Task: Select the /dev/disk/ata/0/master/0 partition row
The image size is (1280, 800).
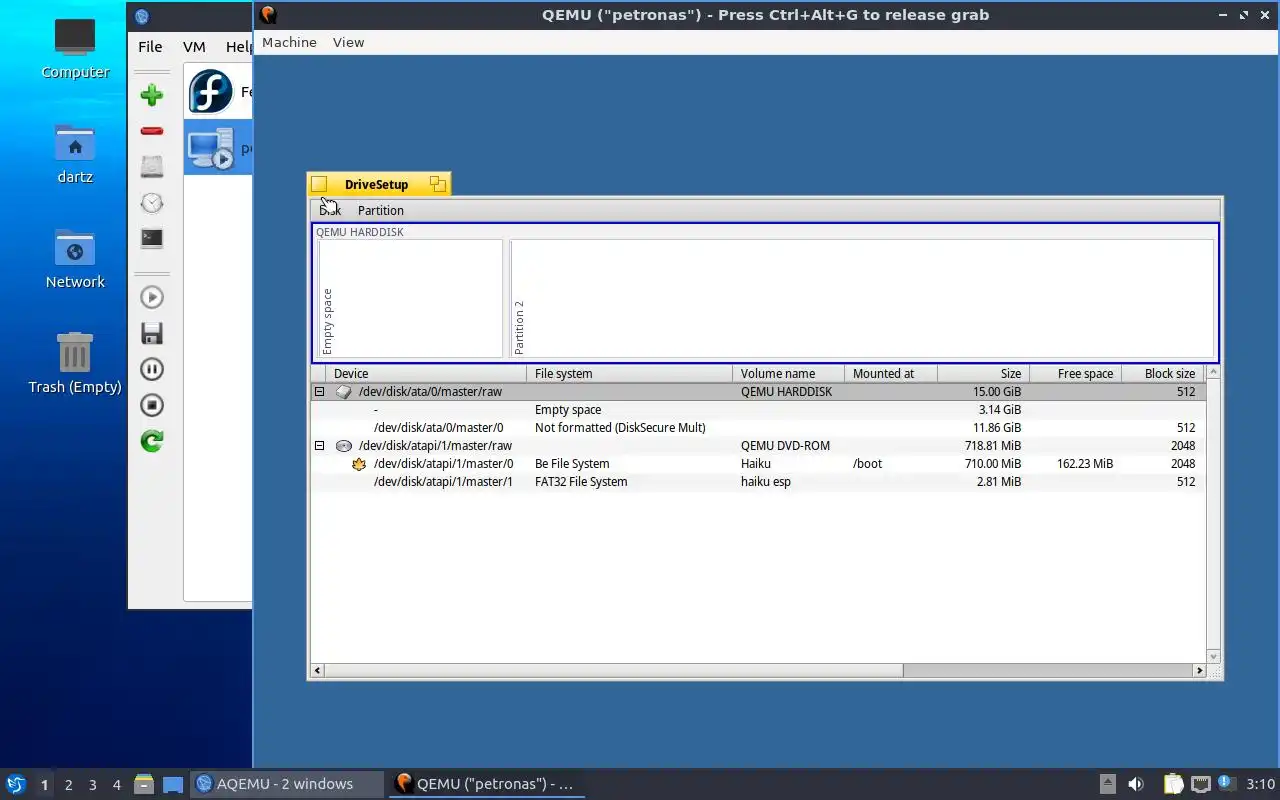Action: click(x=758, y=428)
